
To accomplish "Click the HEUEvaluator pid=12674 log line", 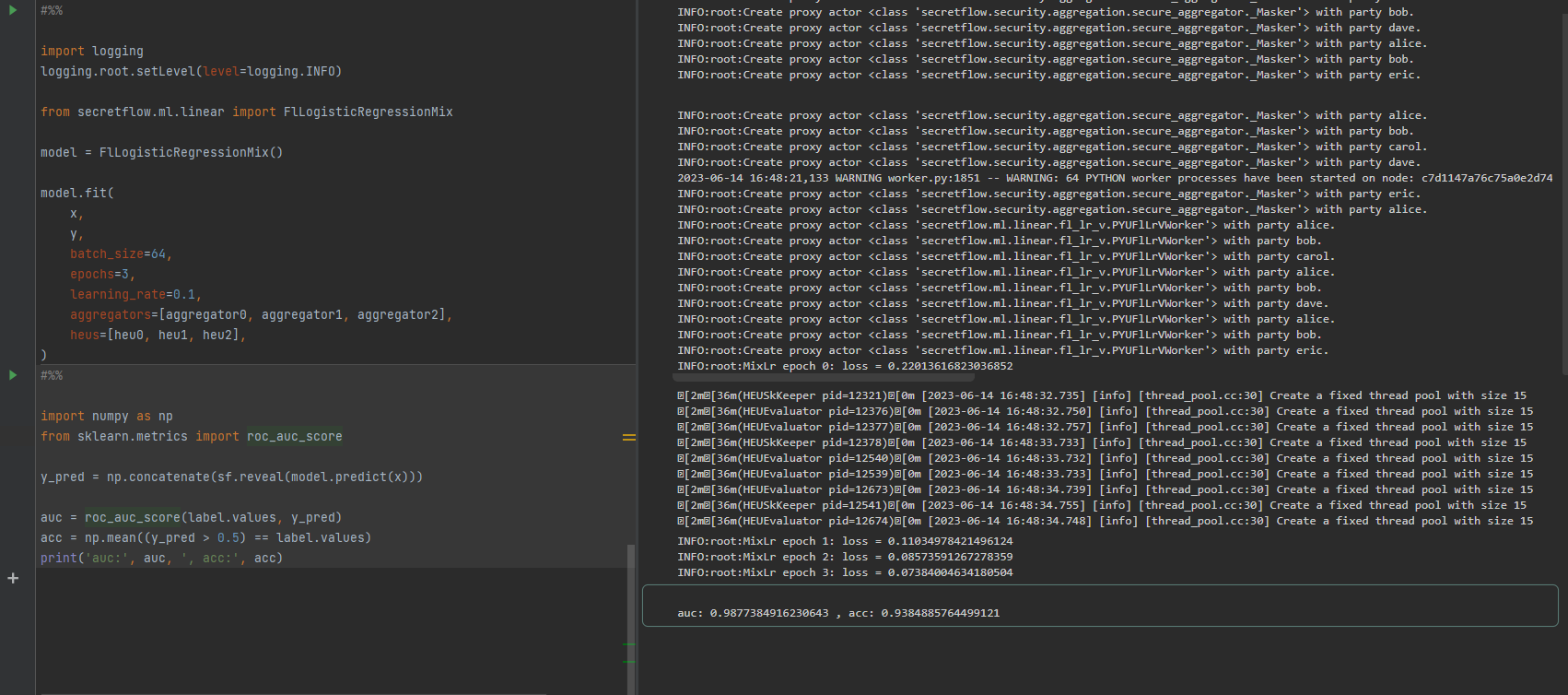I will point(1106,521).
